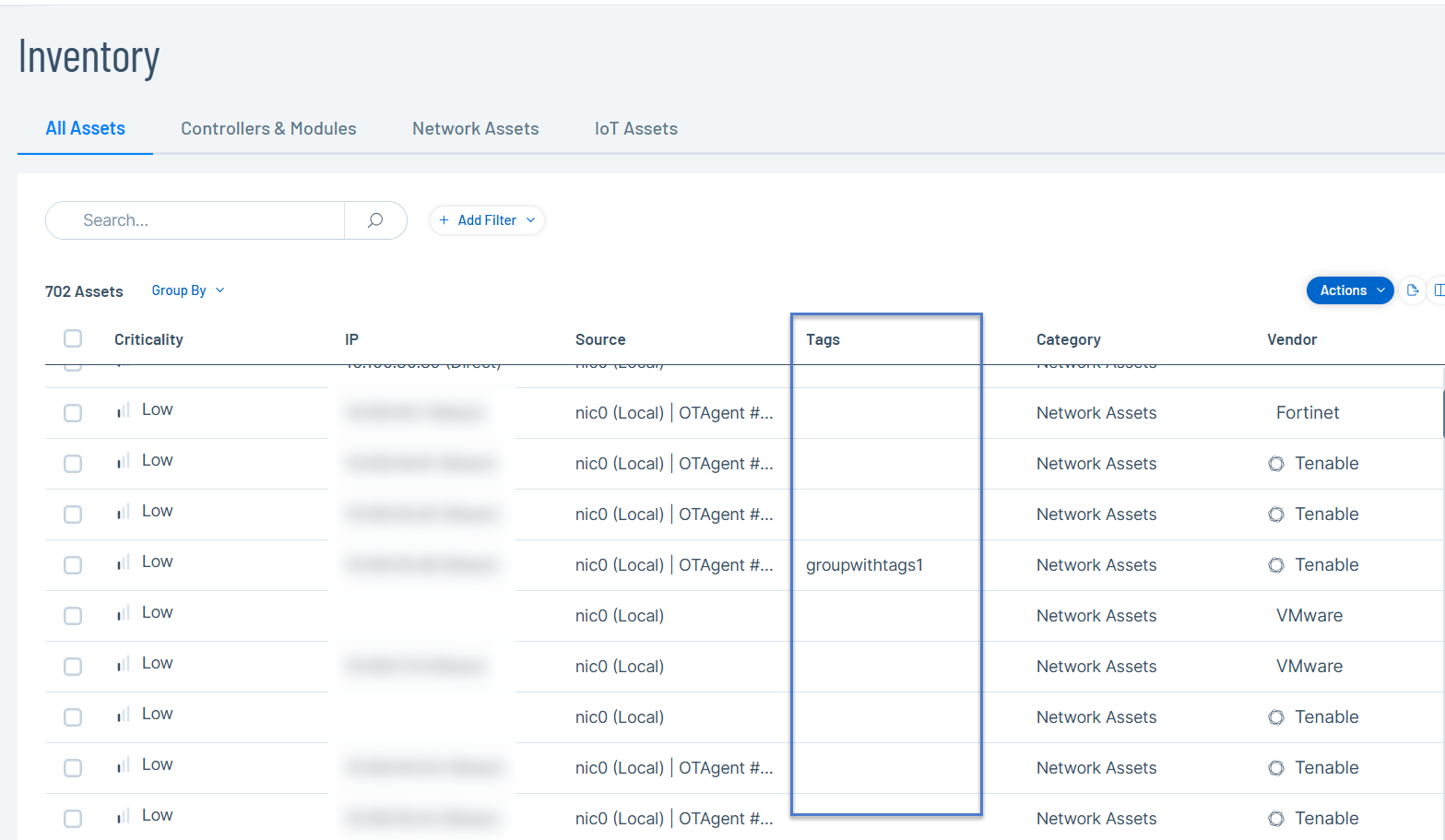Click the Vendor column header
The height and width of the screenshot is (840, 1445).
1291,339
